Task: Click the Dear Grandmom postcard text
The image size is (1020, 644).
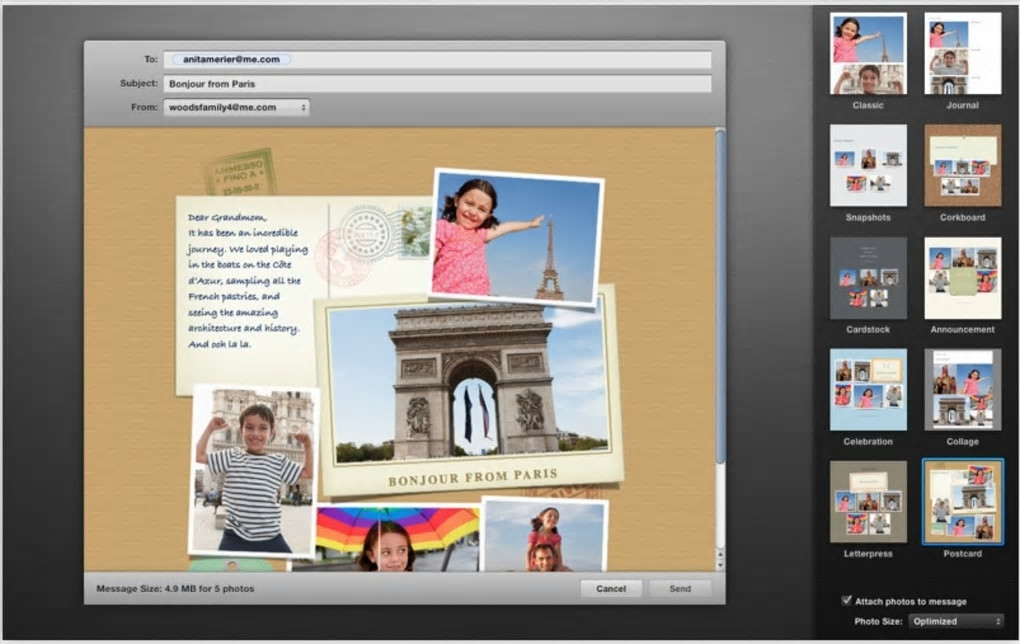Action: click(x=247, y=280)
